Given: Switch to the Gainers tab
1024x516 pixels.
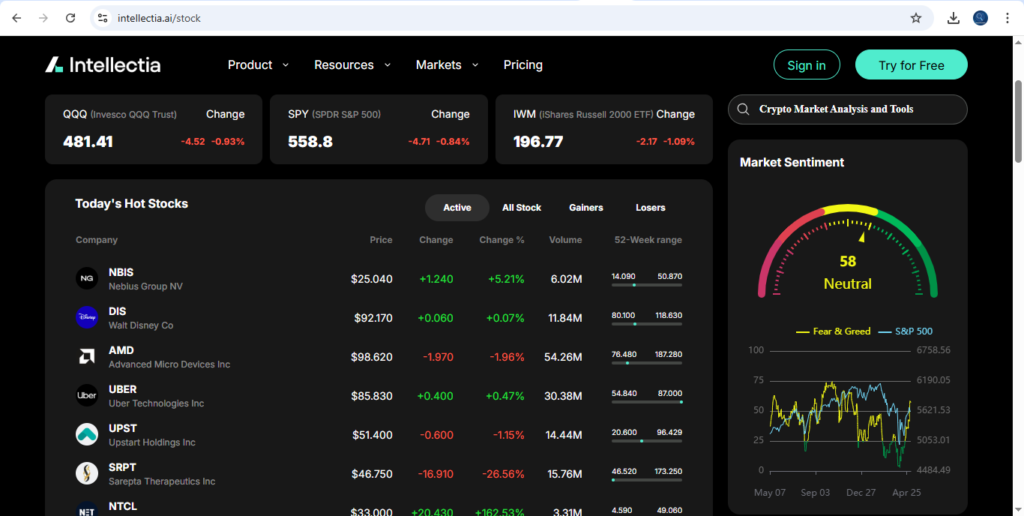Looking at the screenshot, I should coord(586,208).
